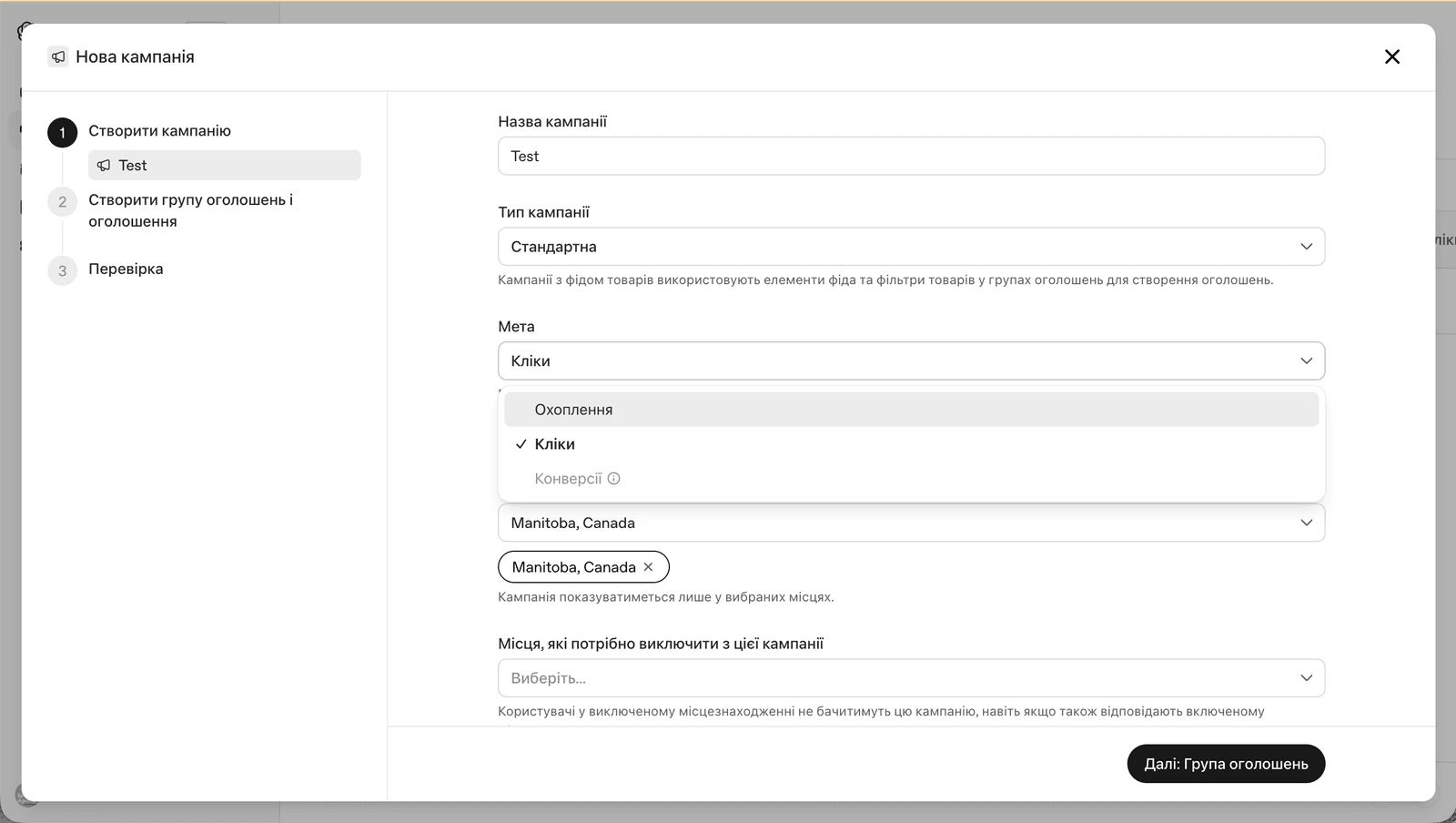Click the Назва кампанії input field
Image resolution: width=1456 pixels, height=823 pixels.
tap(911, 157)
